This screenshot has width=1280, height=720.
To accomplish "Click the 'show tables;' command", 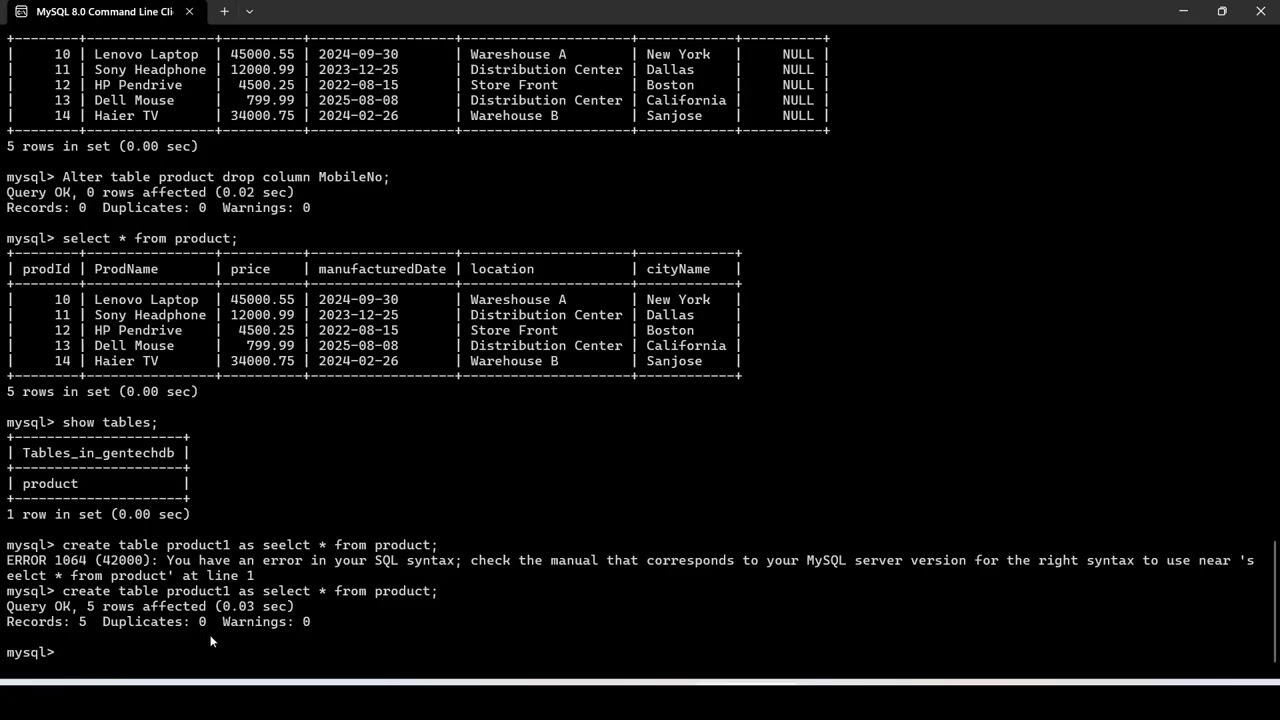I will point(110,422).
